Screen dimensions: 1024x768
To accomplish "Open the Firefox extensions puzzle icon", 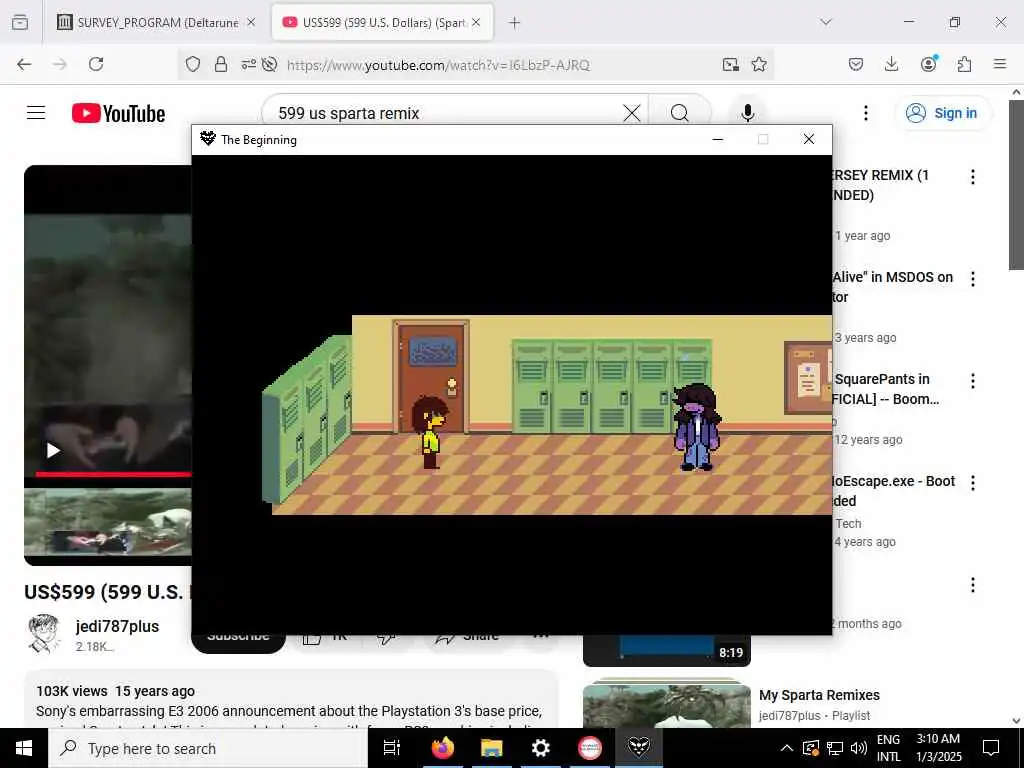I will 965,64.
